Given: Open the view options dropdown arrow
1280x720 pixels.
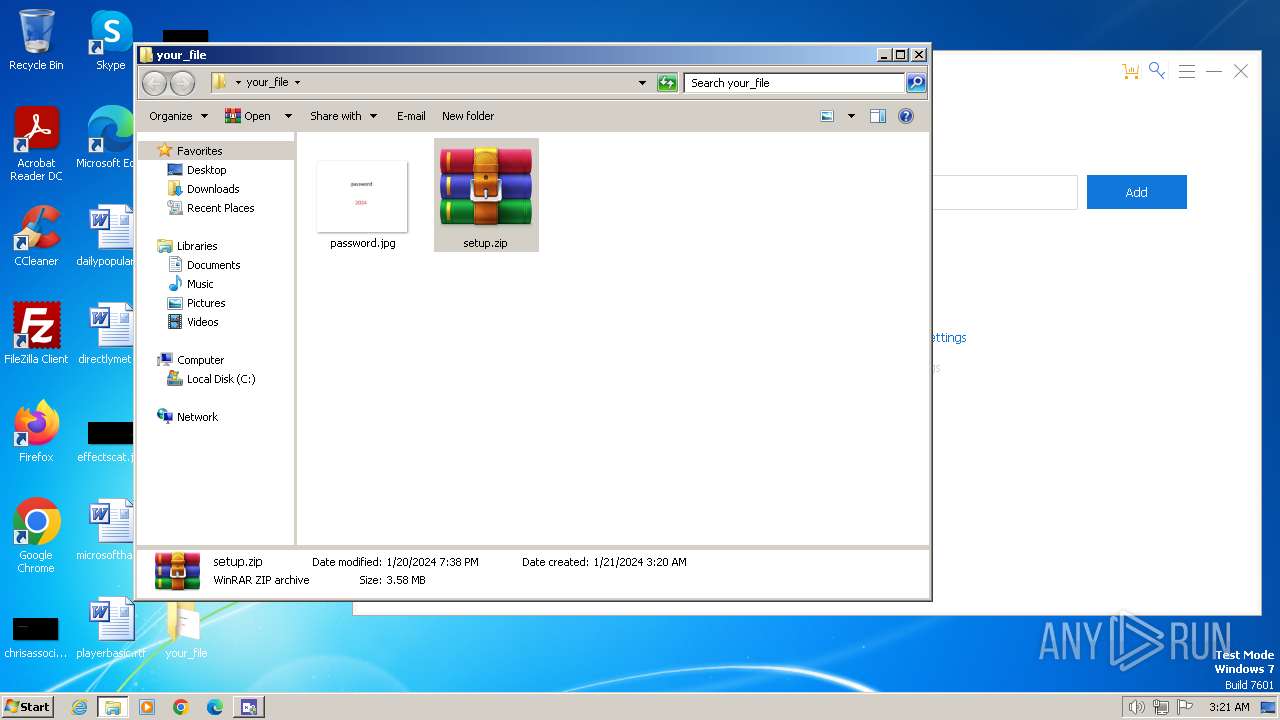Looking at the screenshot, I should (x=851, y=116).
